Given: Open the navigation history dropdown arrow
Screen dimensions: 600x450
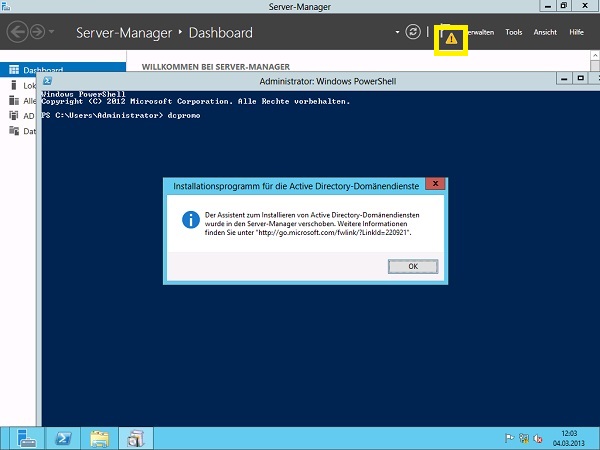Looking at the screenshot, I should point(51,31).
